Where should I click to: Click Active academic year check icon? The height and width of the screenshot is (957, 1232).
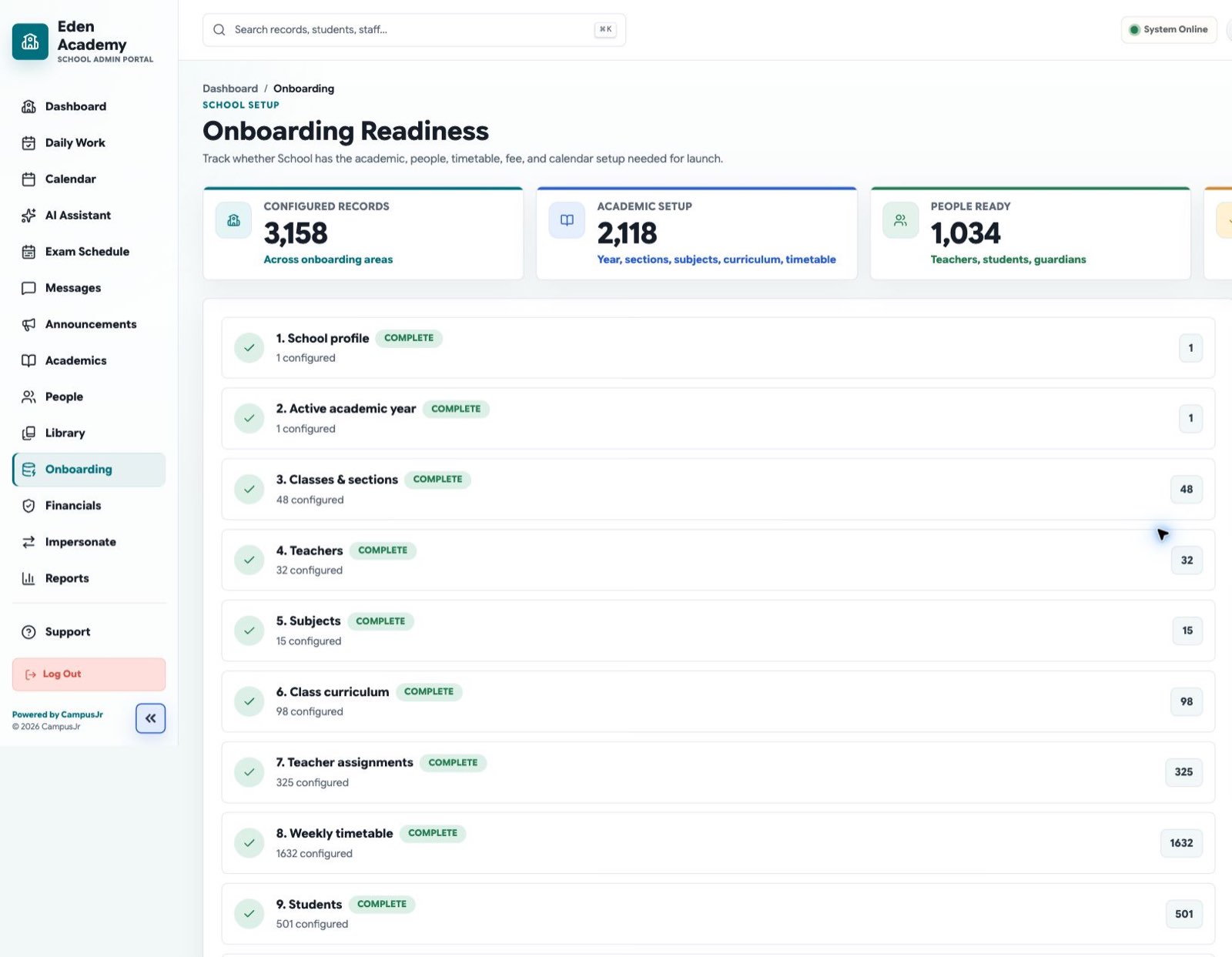click(x=249, y=419)
